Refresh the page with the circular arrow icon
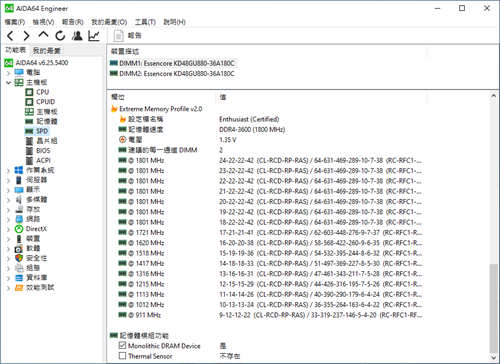Image resolution: width=500 pixels, height=364 pixels. tap(60, 35)
